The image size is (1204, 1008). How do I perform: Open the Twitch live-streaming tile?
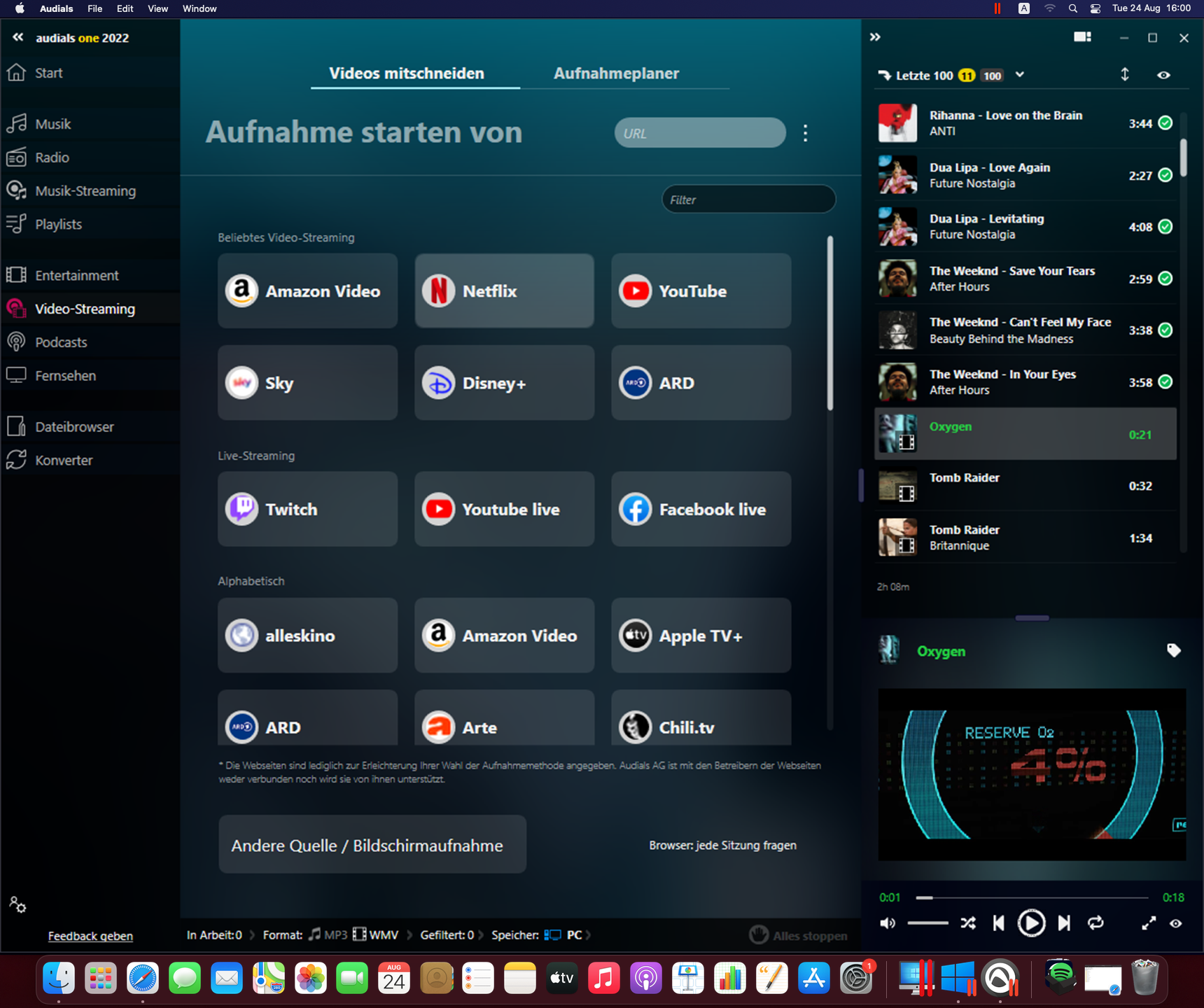307,509
